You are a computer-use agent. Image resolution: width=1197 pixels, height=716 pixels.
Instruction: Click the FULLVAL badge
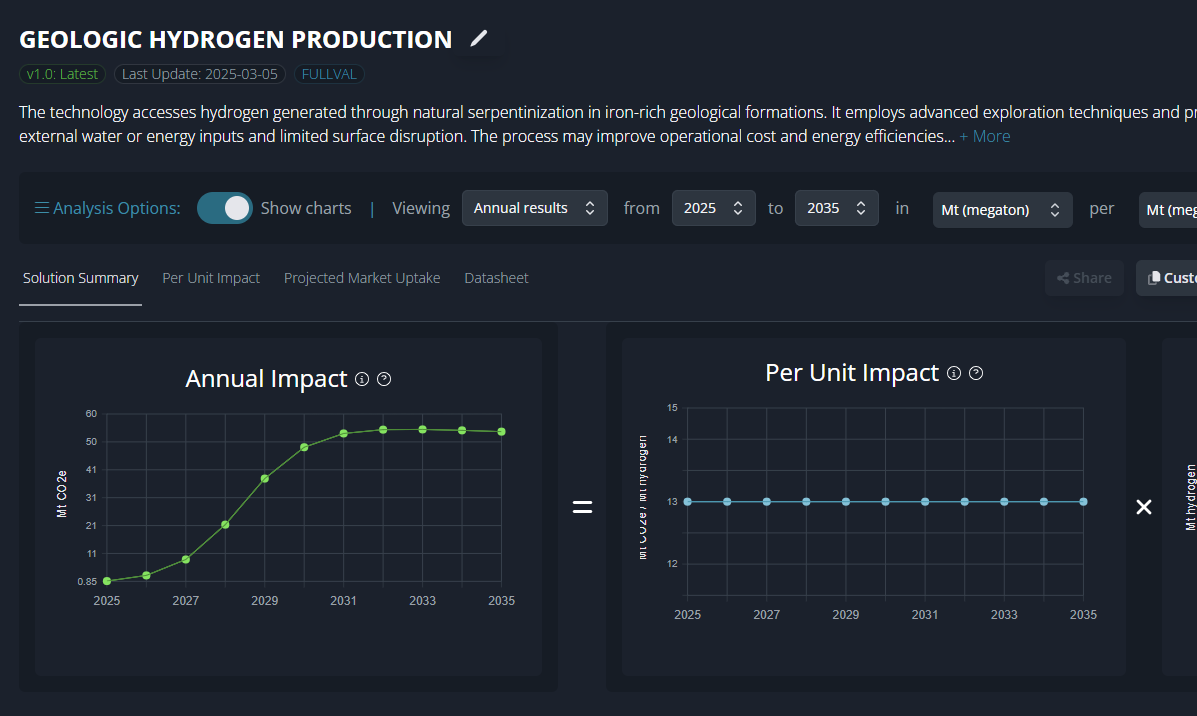coord(329,74)
